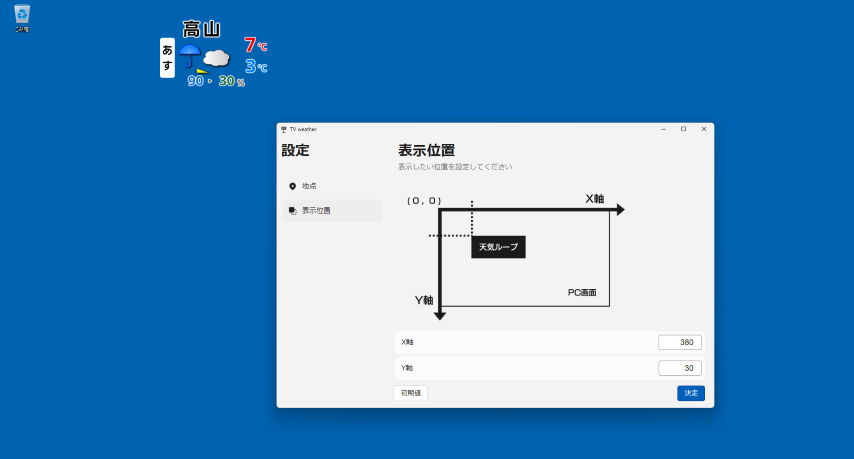Screen dimensions: 854x459
Task: Click the TV weather app icon in title bar
Action: tap(284, 130)
